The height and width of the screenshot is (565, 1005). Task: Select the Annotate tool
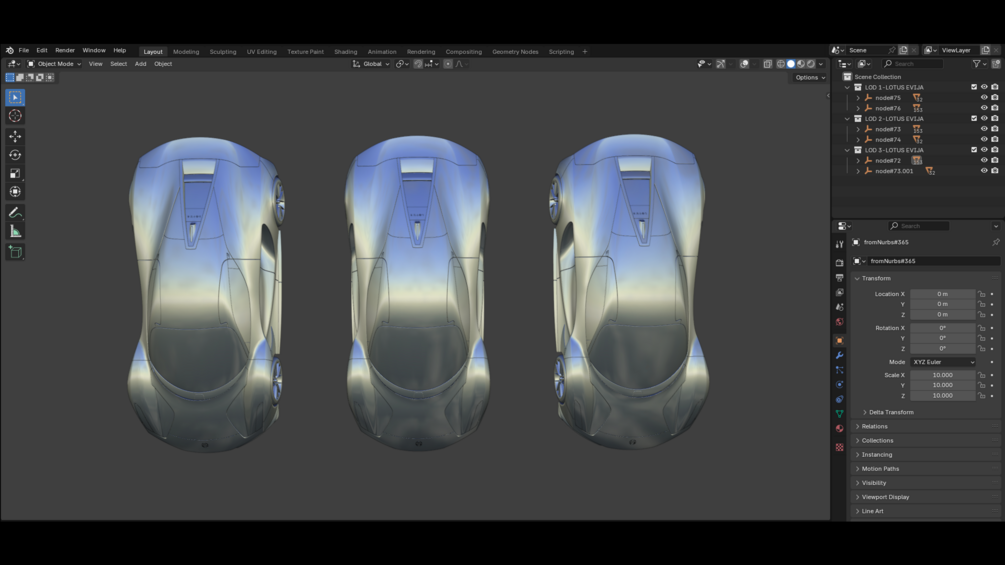[x=15, y=213]
